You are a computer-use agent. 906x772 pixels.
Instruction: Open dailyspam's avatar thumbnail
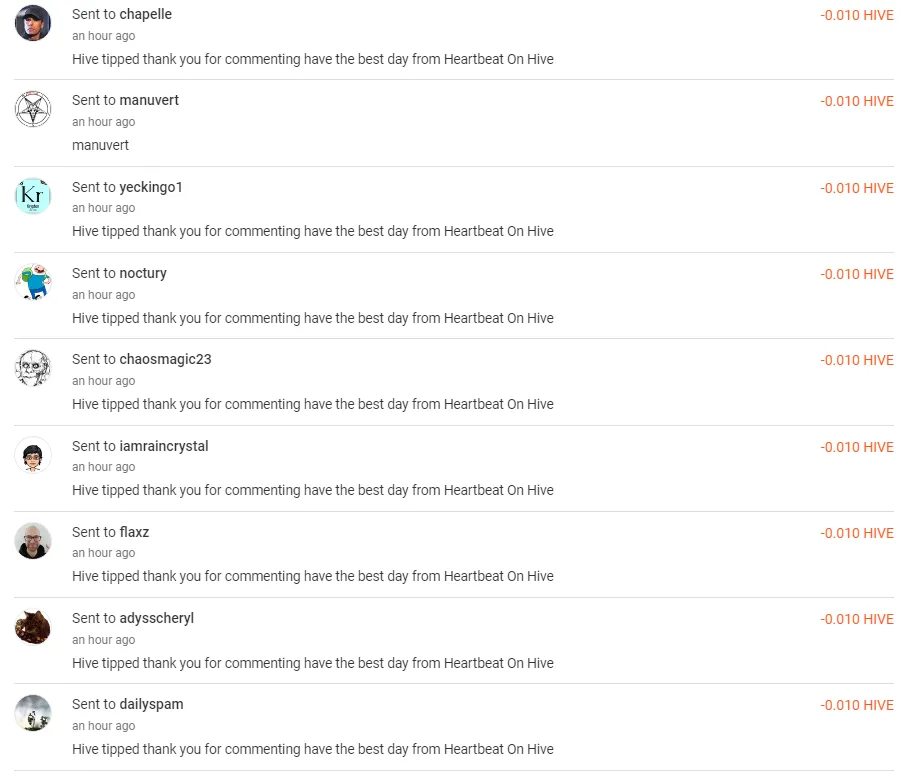(33, 713)
